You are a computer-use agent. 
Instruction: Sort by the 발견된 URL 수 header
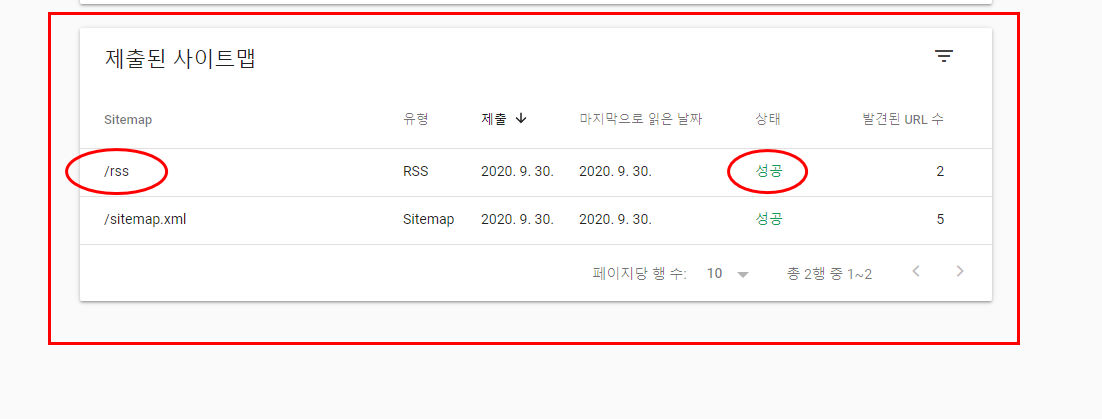coord(903,120)
